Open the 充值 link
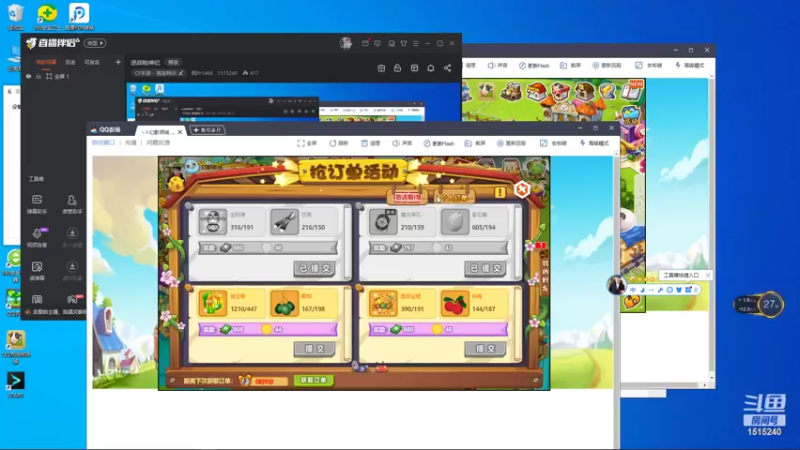800x450 pixels. click(x=131, y=143)
